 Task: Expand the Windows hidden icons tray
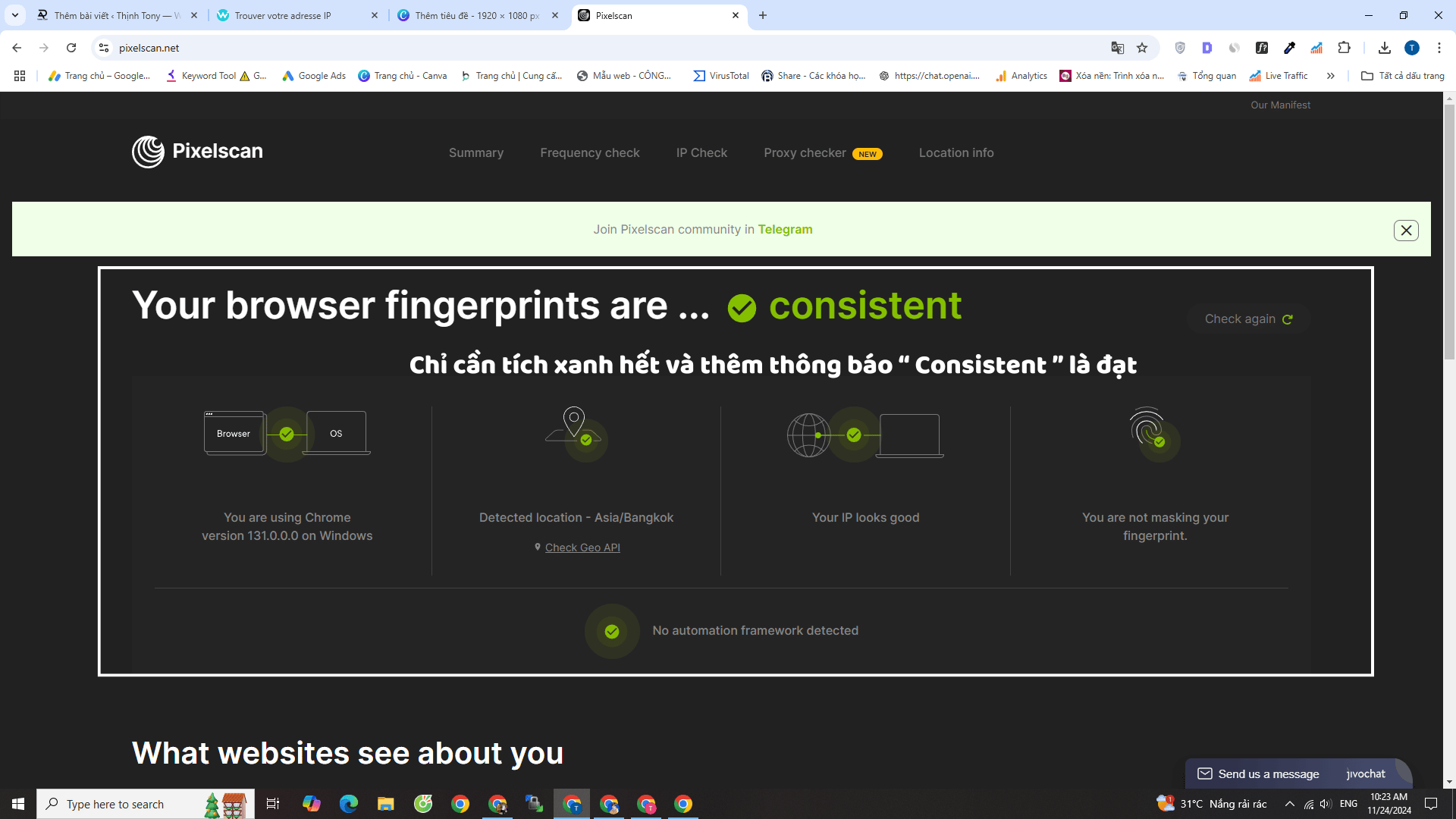(x=1290, y=803)
